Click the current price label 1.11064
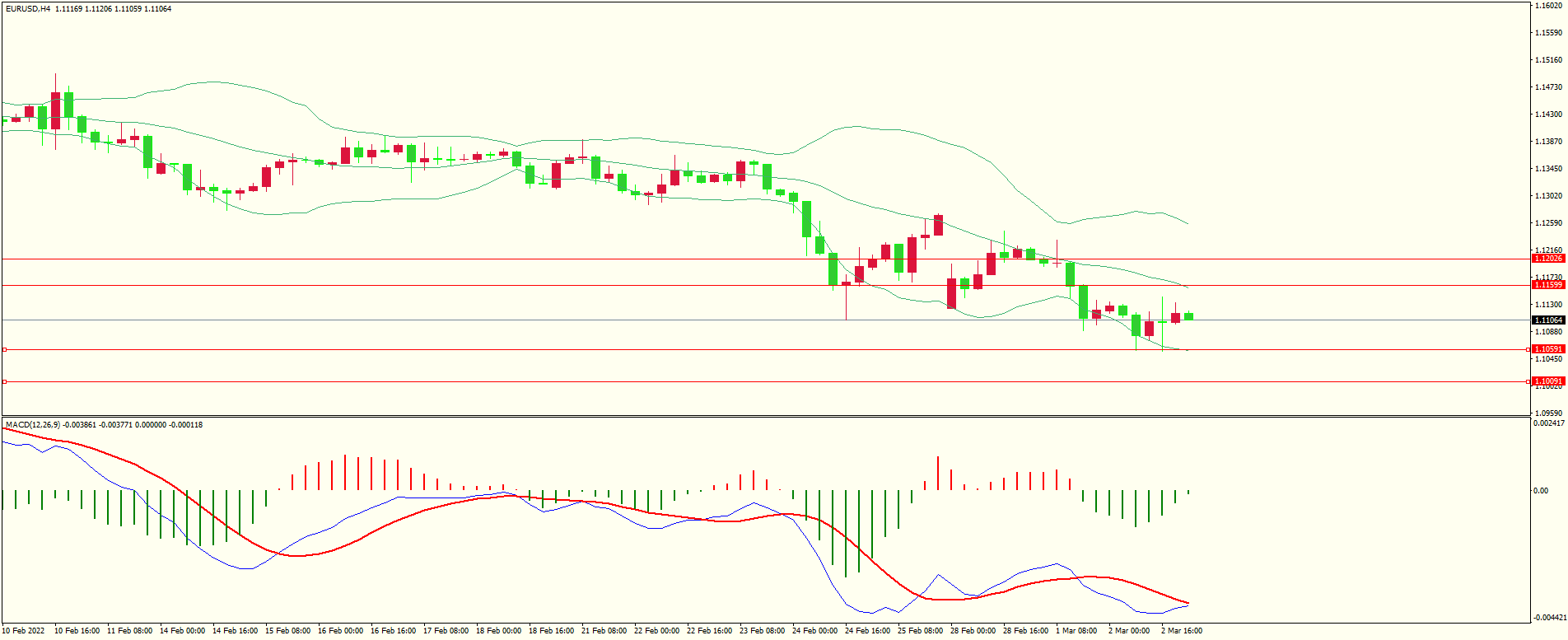1568x640 pixels. [x=1547, y=320]
